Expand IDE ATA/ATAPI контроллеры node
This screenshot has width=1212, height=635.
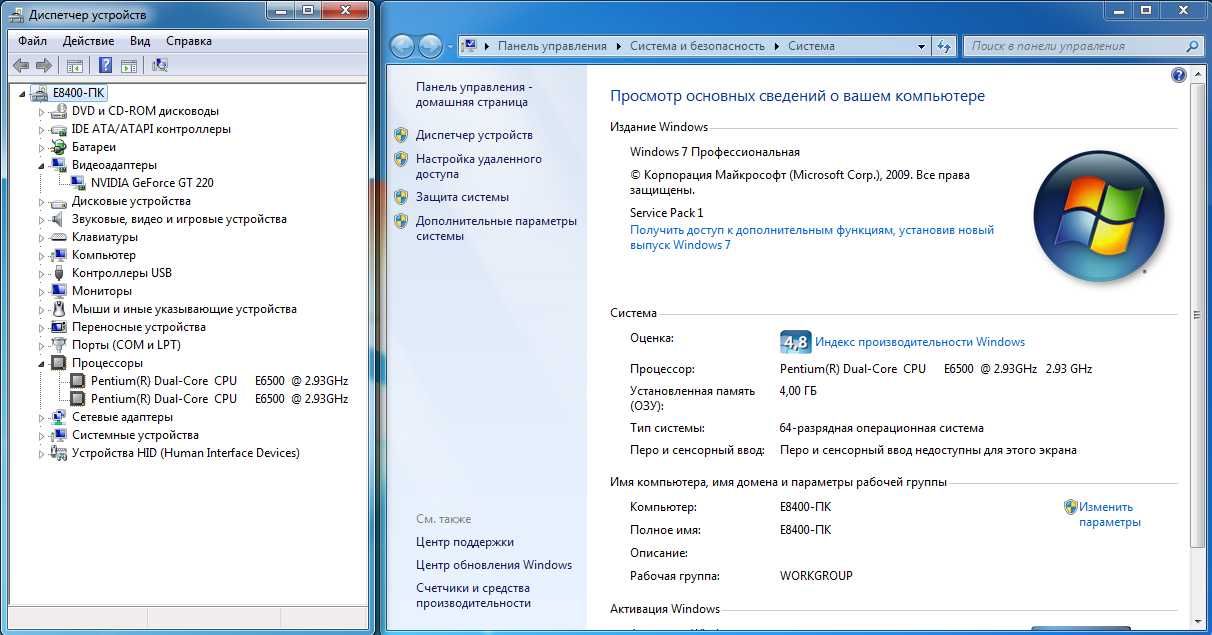(x=42, y=129)
